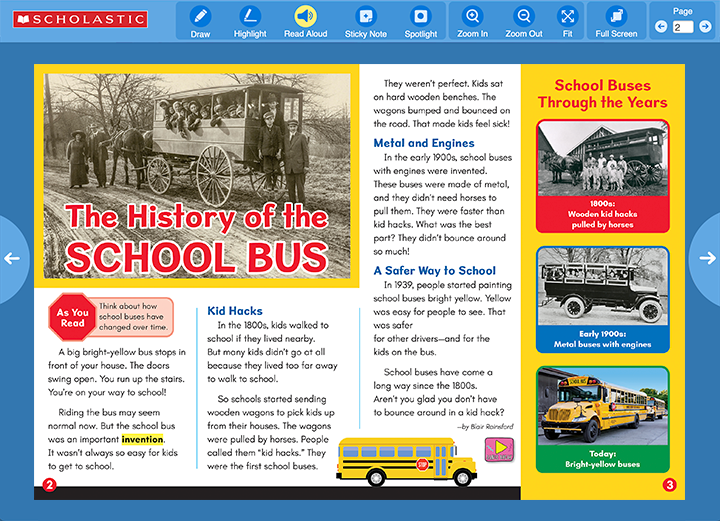The height and width of the screenshot is (521, 720).
Task: Click the page number input field
Action: 682,27
